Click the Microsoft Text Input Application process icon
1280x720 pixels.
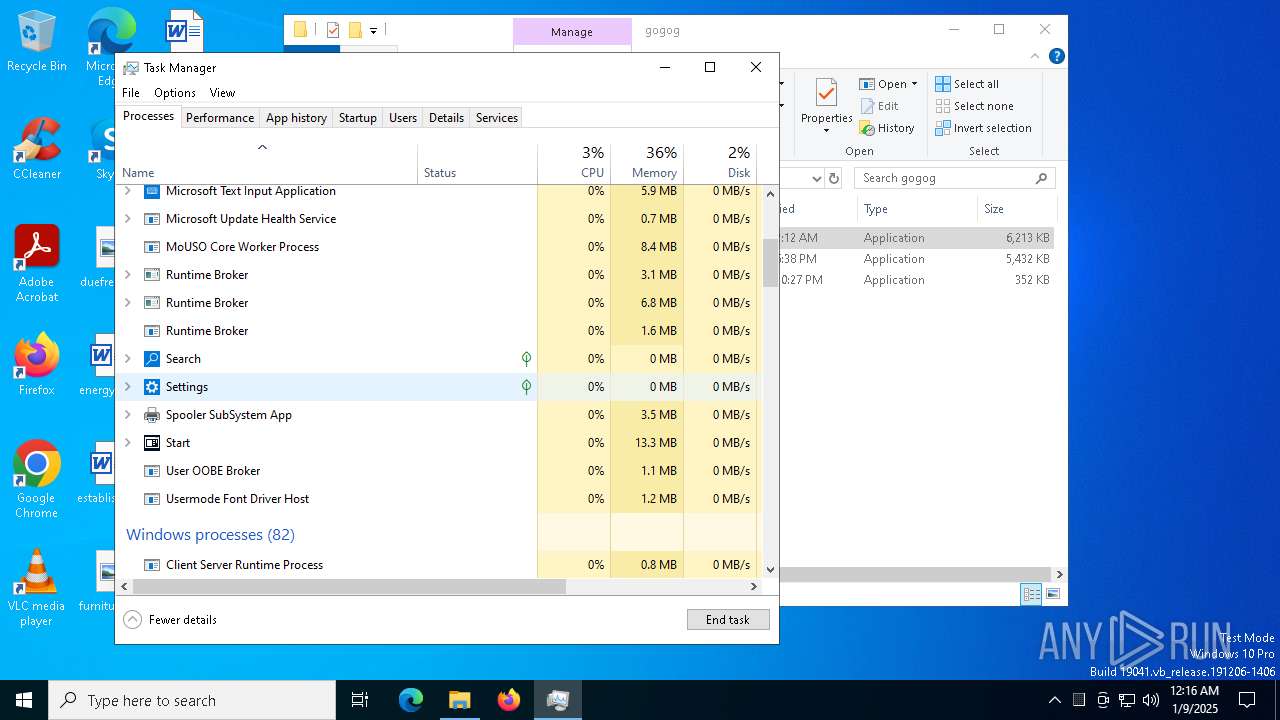[x=152, y=191]
